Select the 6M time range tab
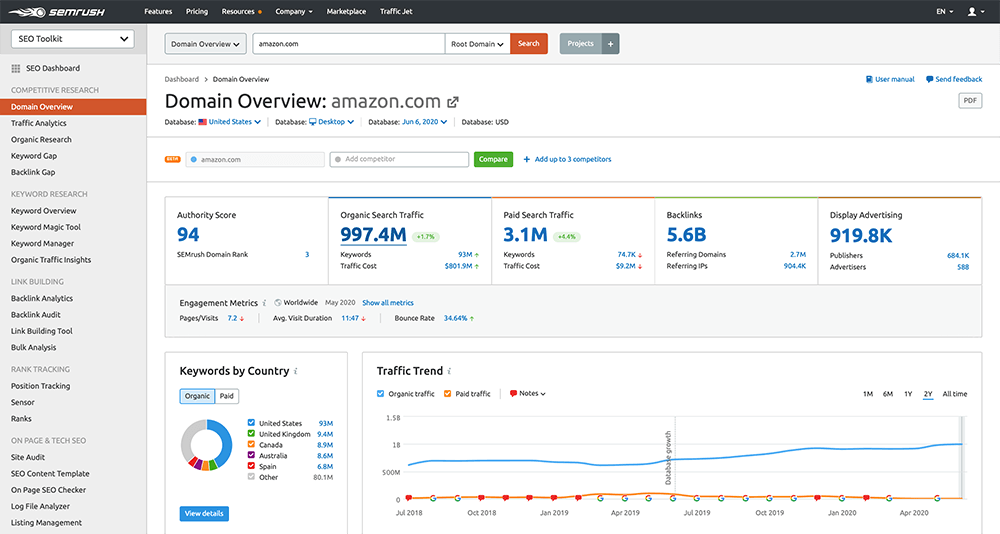 [888, 394]
